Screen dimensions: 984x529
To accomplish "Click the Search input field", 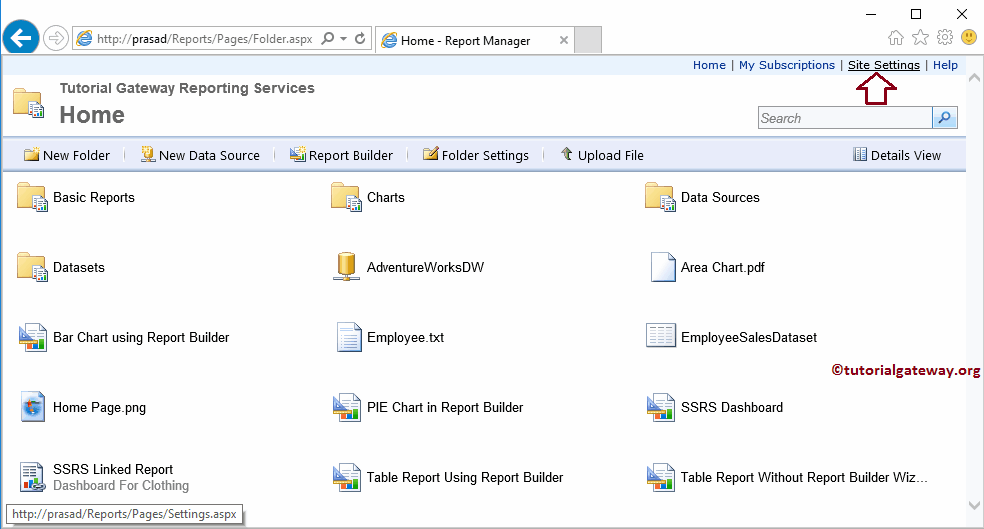I will [844, 118].
